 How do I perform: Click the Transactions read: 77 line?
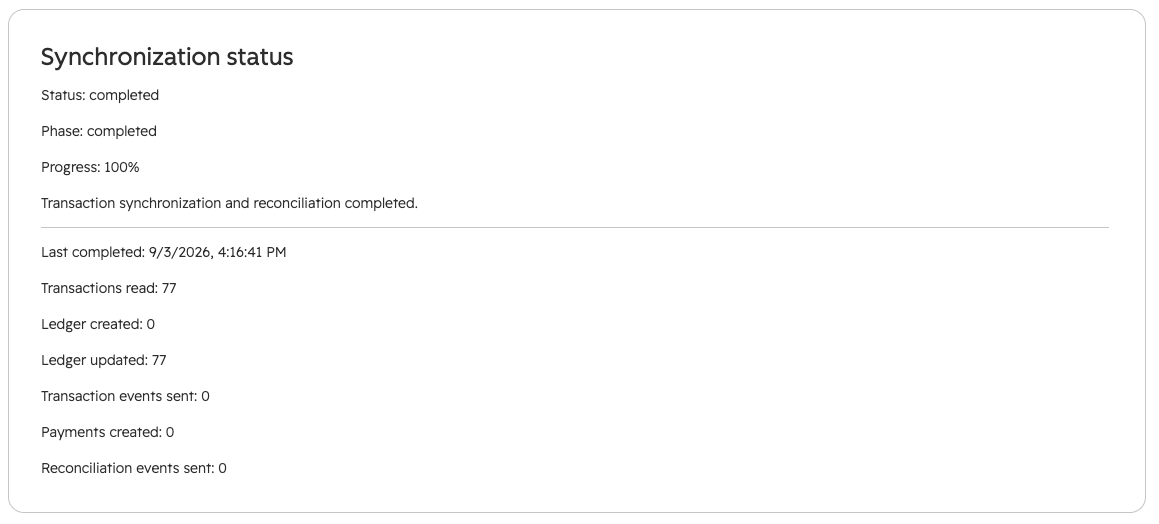point(109,288)
